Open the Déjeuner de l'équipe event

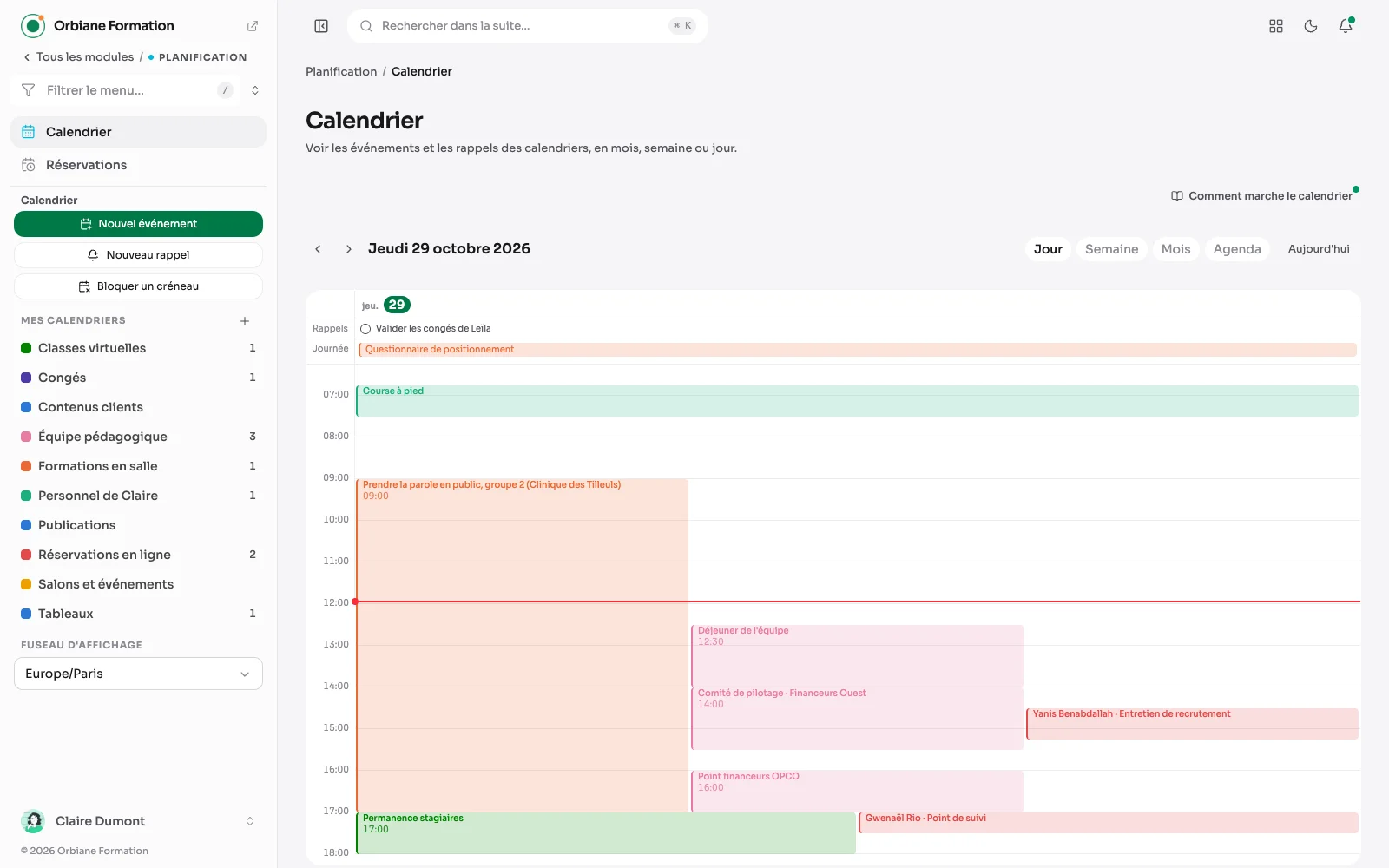click(857, 655)
